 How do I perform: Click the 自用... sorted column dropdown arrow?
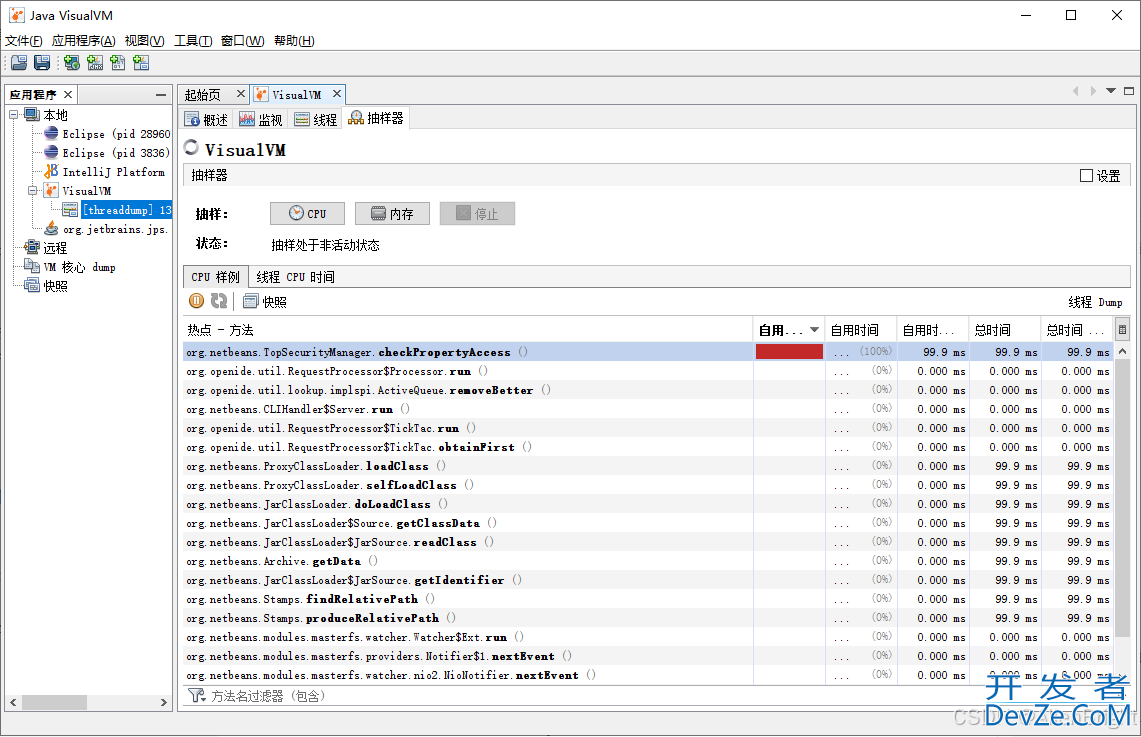pos(814,330)
